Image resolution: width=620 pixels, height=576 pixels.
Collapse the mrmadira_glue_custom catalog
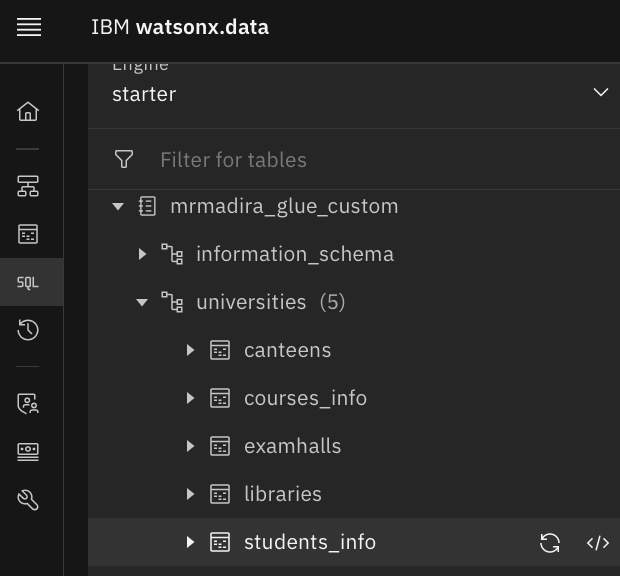coord(118,206)
